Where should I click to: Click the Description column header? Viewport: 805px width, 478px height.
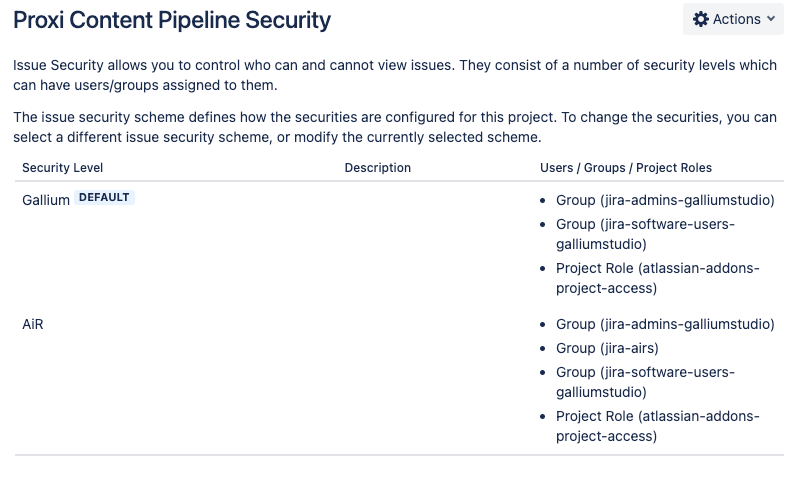[x=377, y=168]
